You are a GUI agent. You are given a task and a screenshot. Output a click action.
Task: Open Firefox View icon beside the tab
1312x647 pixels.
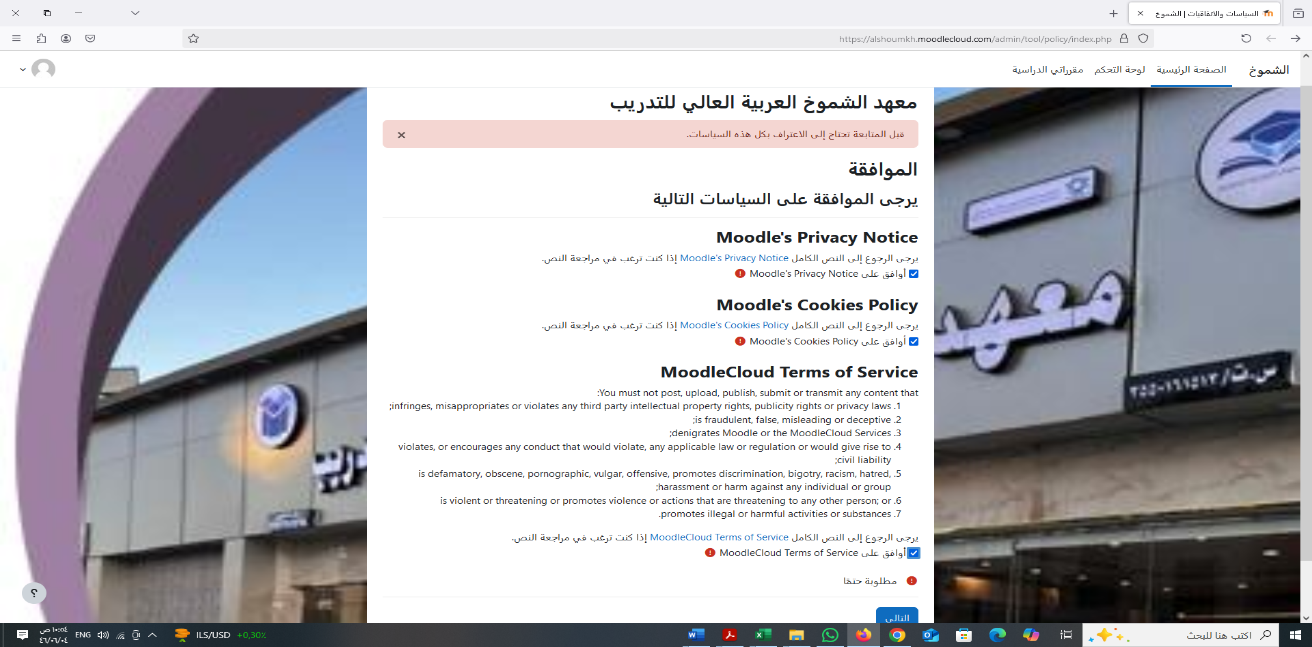point(1298,13)
